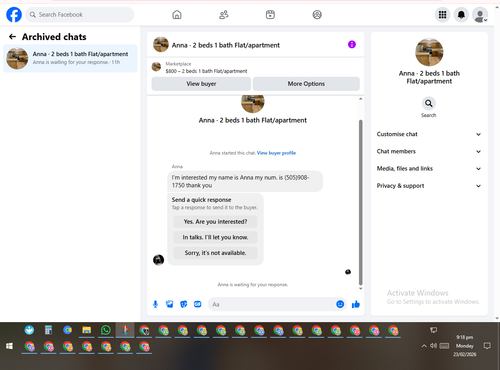
Task: Open the emoji picker in message box
Action: tap(340, 304)
